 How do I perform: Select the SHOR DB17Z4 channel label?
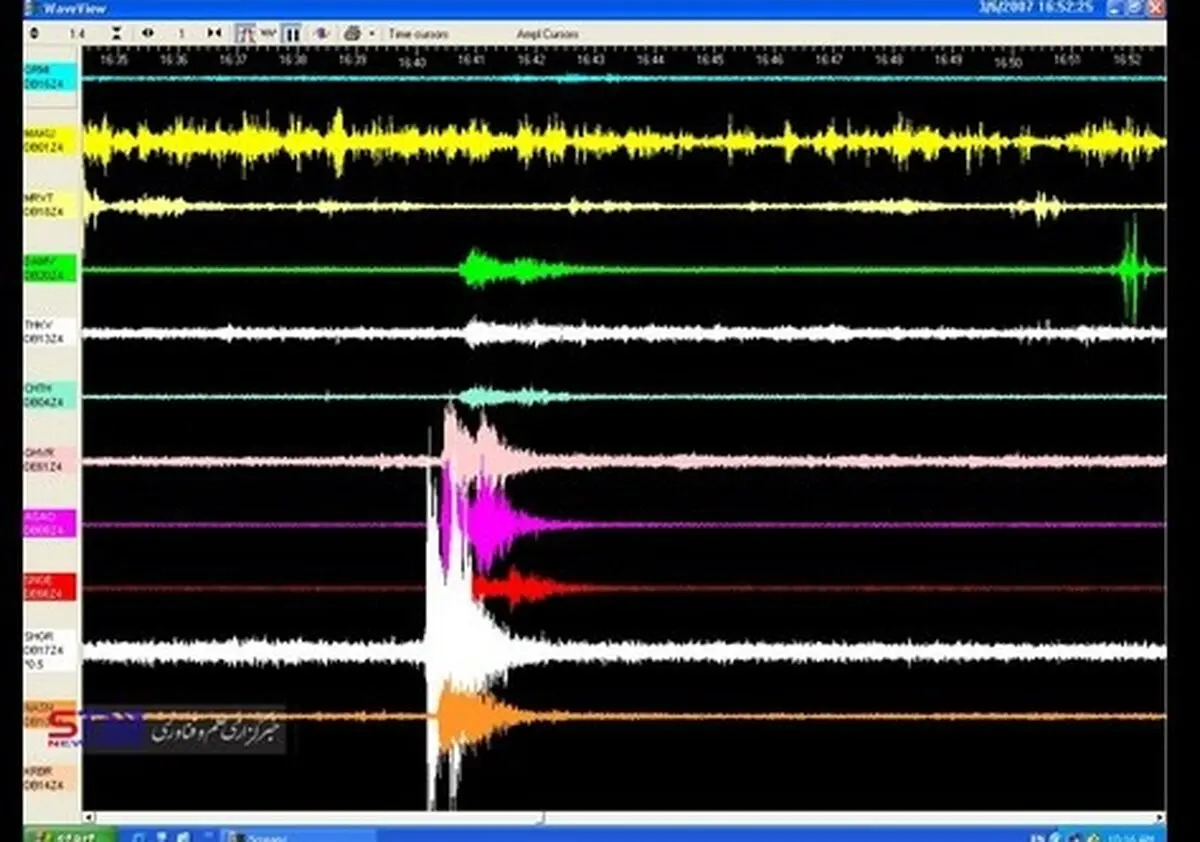[50, 651]
